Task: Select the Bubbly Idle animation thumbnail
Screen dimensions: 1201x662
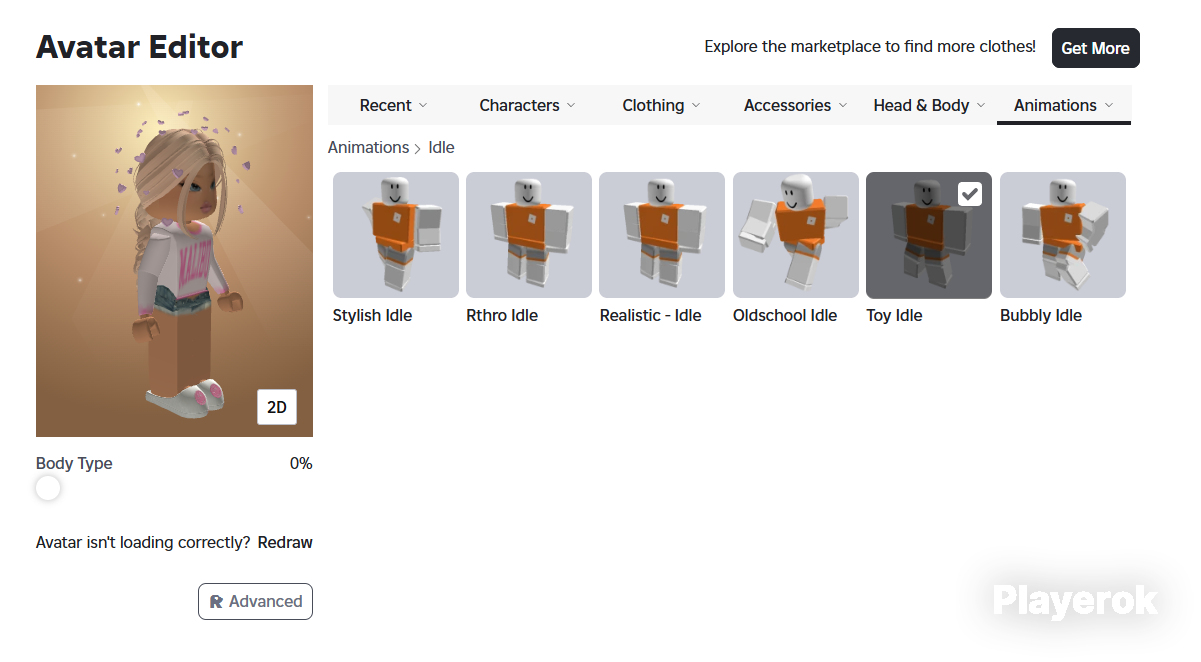Action: click(1063, 235)
